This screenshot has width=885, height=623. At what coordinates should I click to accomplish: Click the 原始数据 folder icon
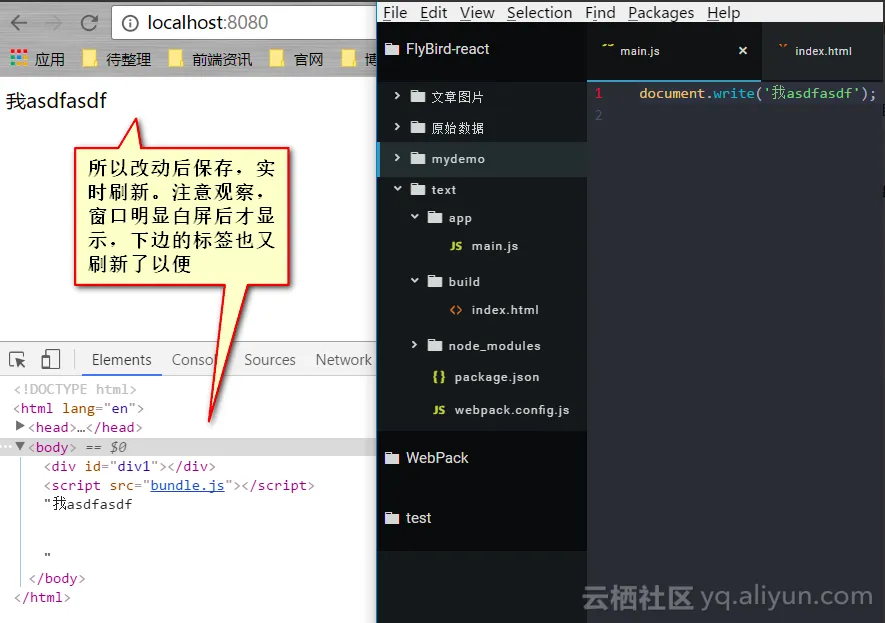pyautogui.click(x=418, y=128)
